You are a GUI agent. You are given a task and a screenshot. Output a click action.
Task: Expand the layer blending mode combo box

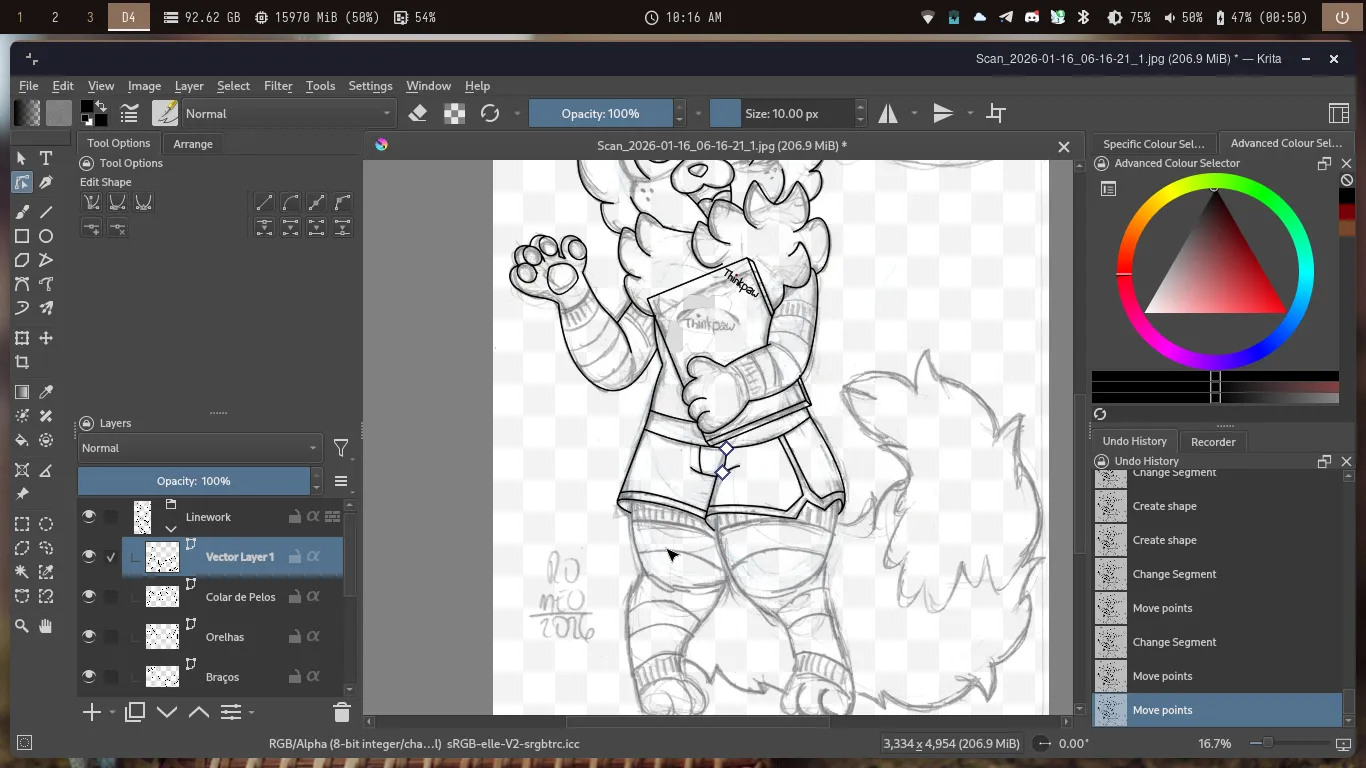coord(200,448)
